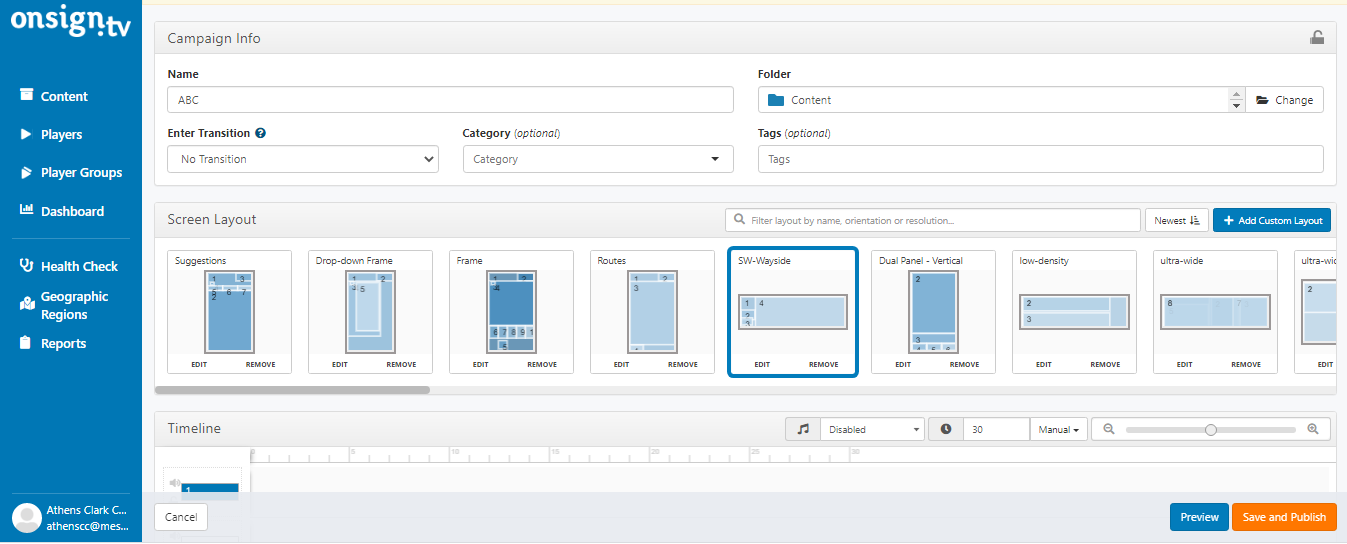This screenshot has width=1347, height=544.
Task: Select the Suggestions layout thumbnail
Action: [230, 312]
